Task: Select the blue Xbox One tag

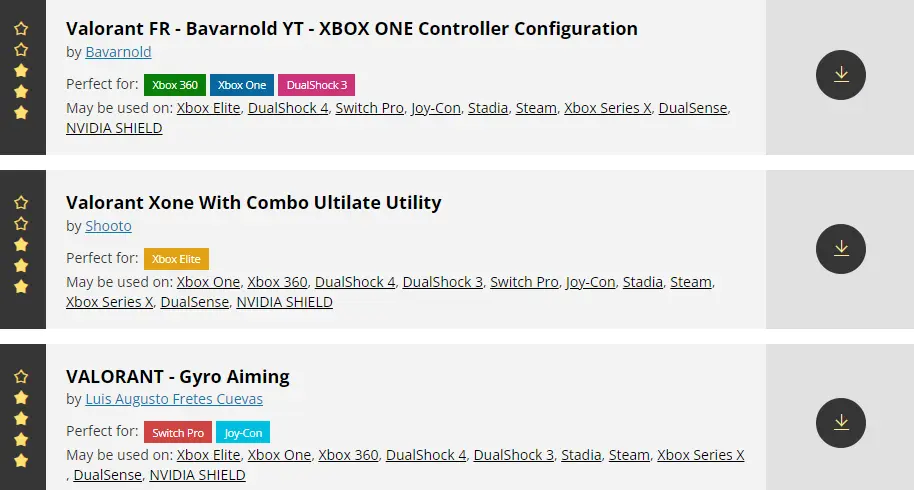Action: click(x=242, y=85)
